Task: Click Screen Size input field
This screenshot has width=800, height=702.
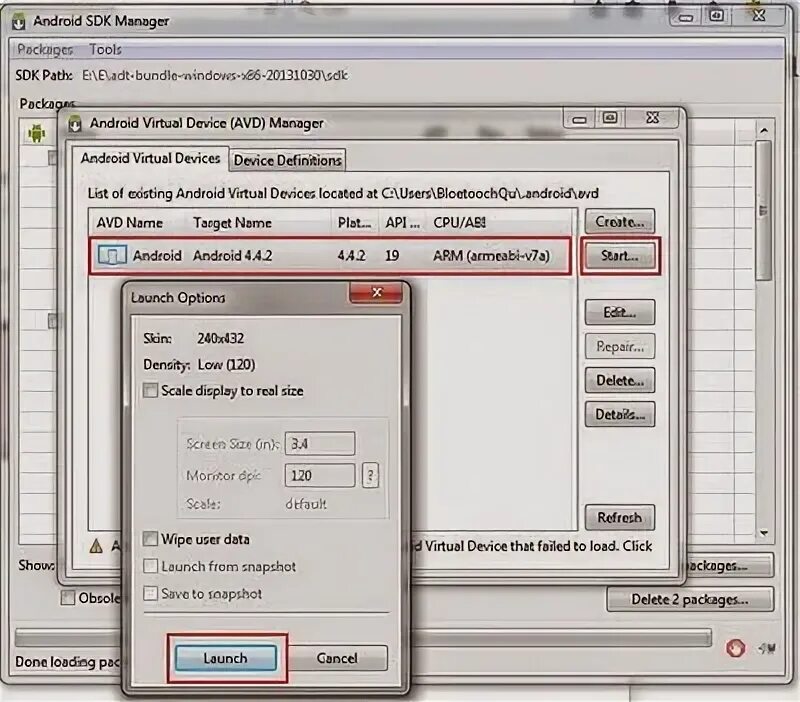Action: pos(319,443)
